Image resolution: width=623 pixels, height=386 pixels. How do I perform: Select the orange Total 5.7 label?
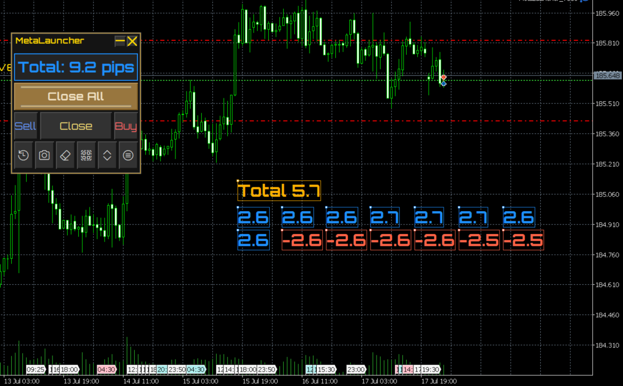tap(279, 191)
